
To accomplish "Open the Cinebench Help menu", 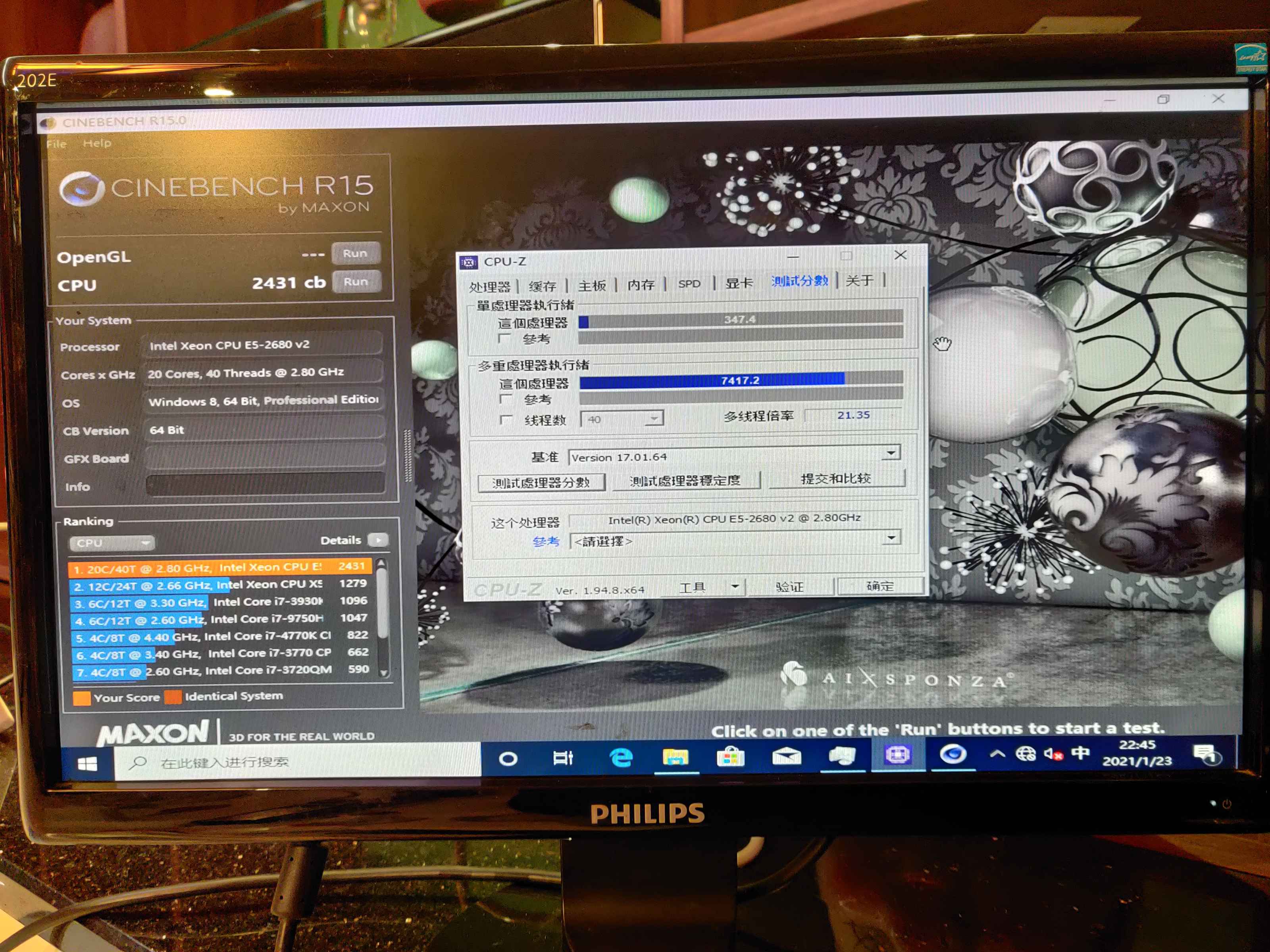I will (x=97, y=143).
